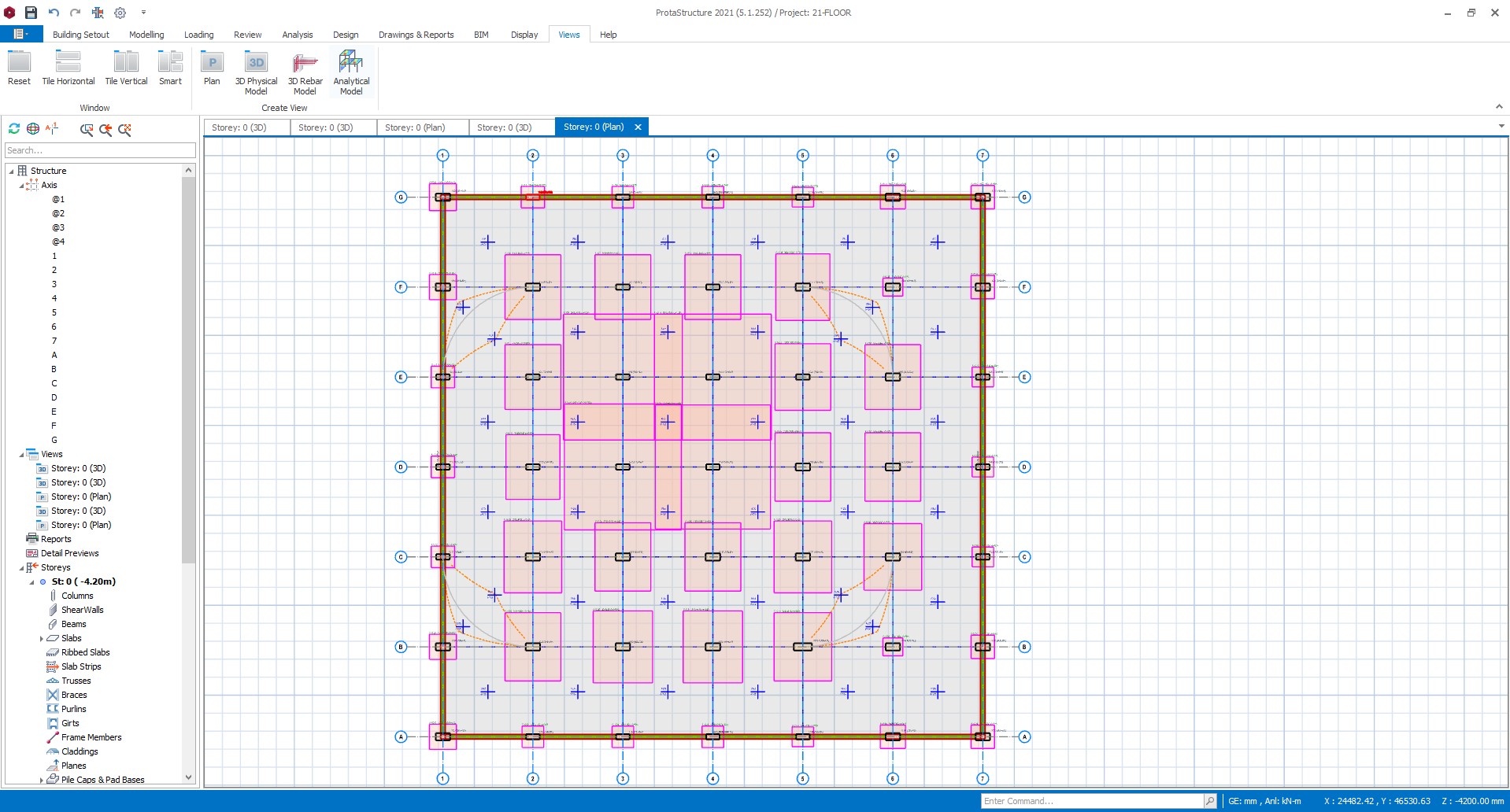Viewport: 1510px width, 812px height.
Task: Close the active Storey: 0 (Plan) tab
Action: pyautogui.click(x=638, y=127)
